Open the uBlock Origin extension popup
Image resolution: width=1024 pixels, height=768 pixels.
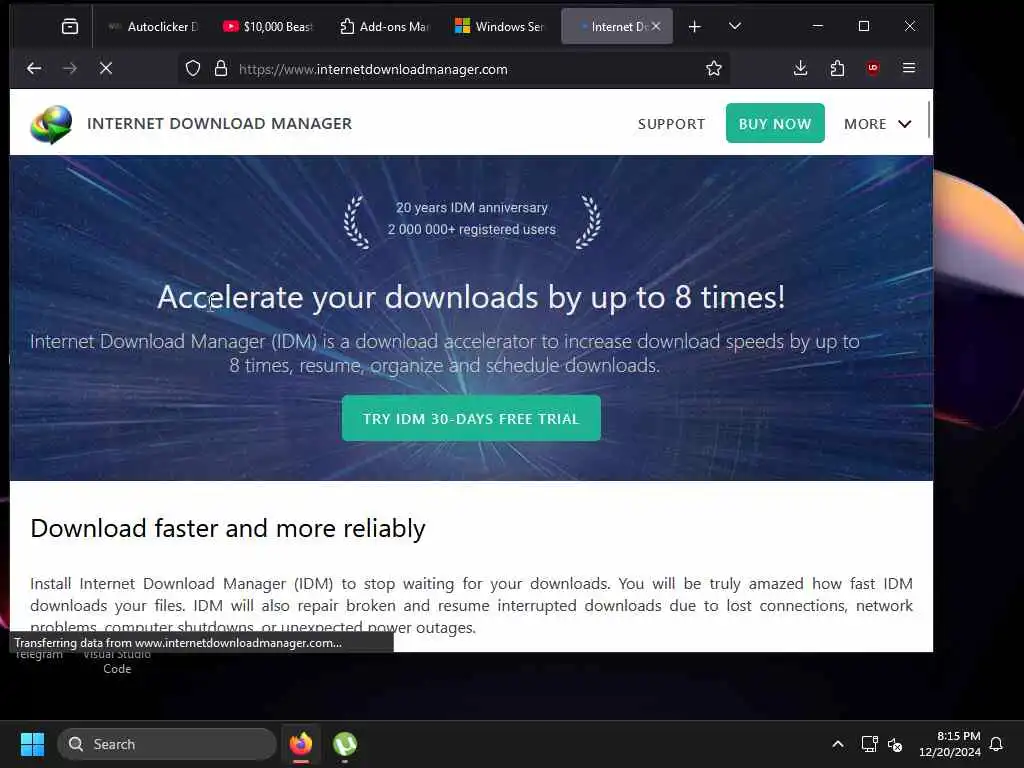point(873,68)
